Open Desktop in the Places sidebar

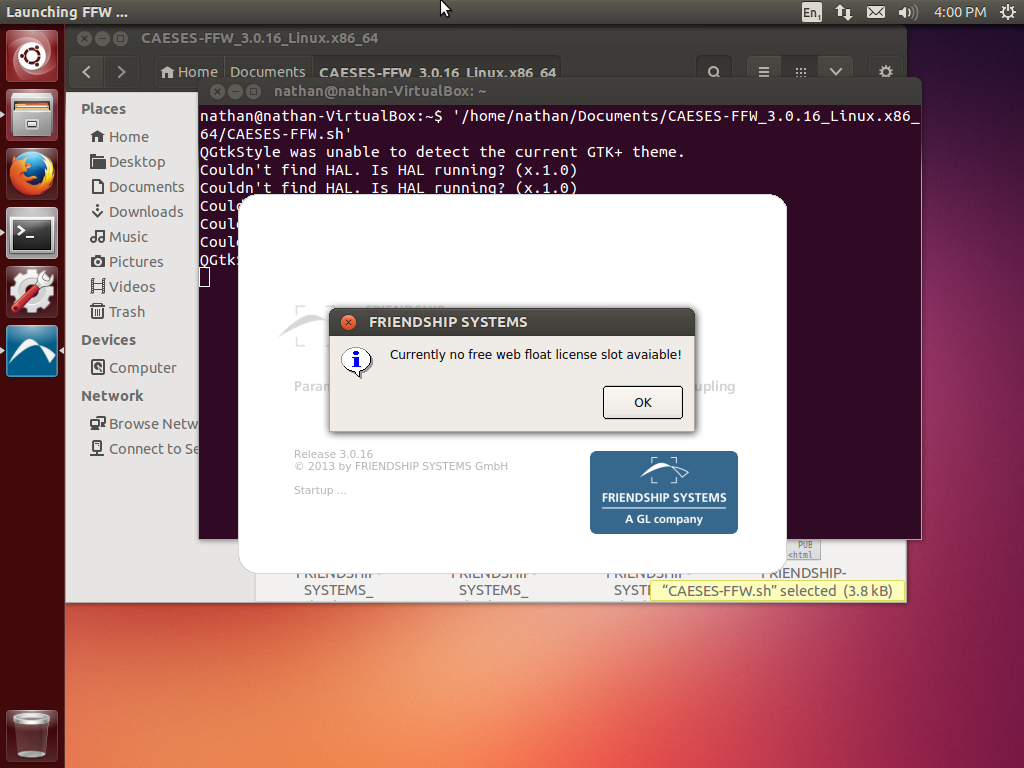(x=128, y=161)
